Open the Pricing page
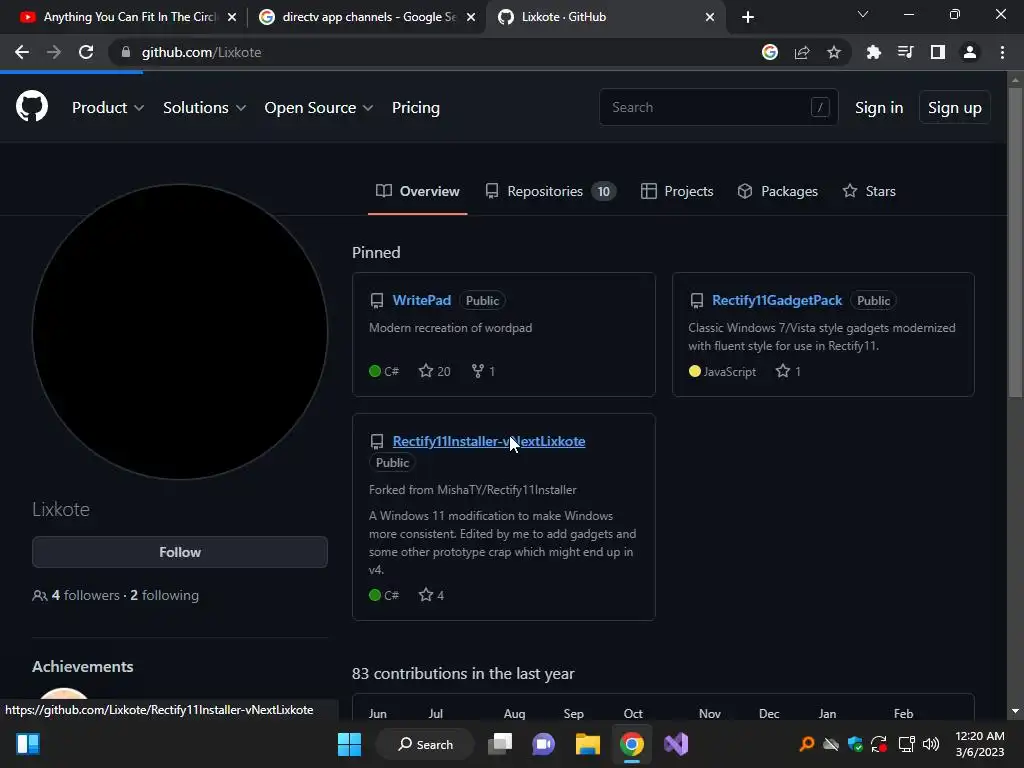Image resolution: width=1024 pixels, height=768 pixels. click(415, 108)
